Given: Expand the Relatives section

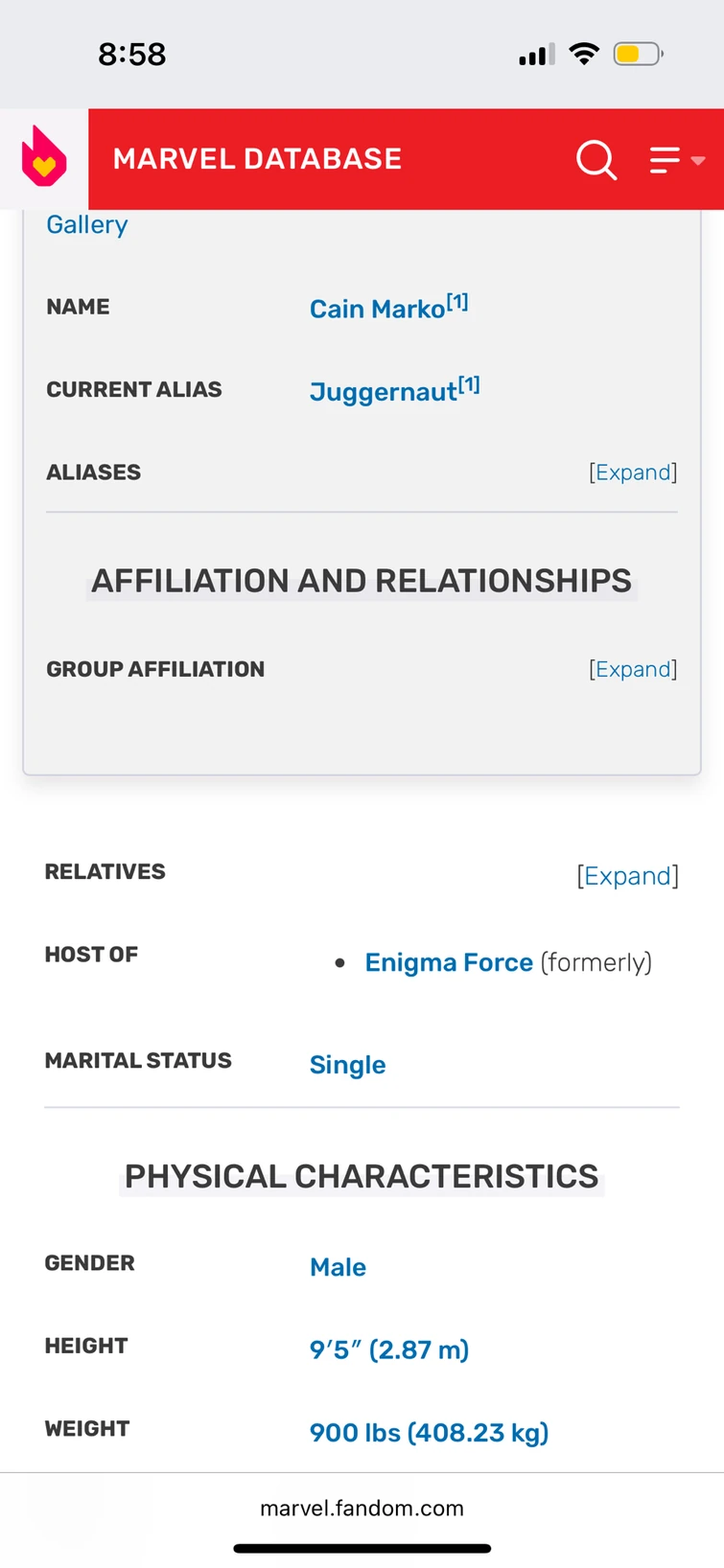Looking at the screenshot, I should tap(627, 876).
